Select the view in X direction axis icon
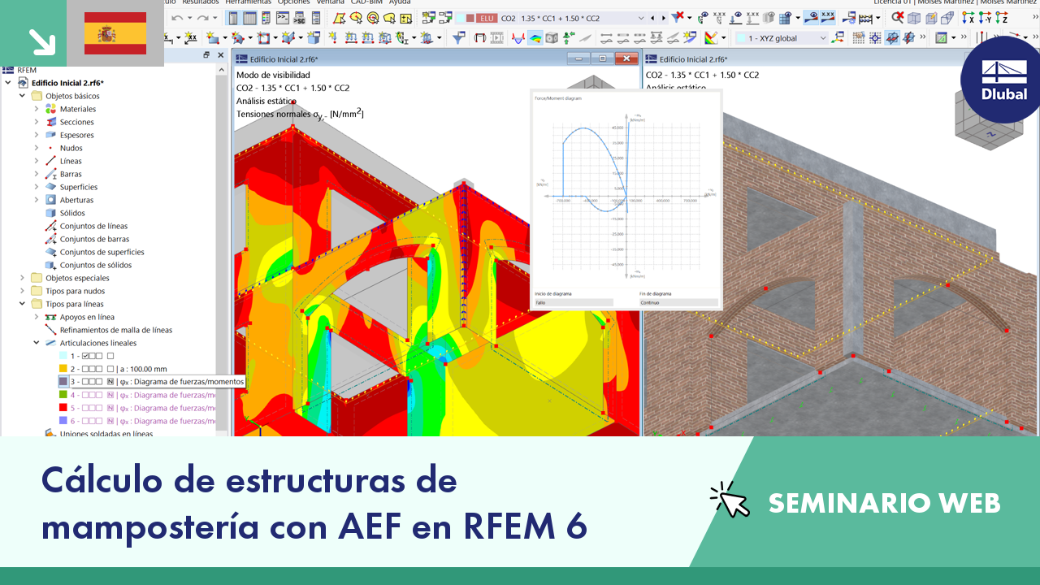This screenshot has height=585, width=1040. pos(968,19)
